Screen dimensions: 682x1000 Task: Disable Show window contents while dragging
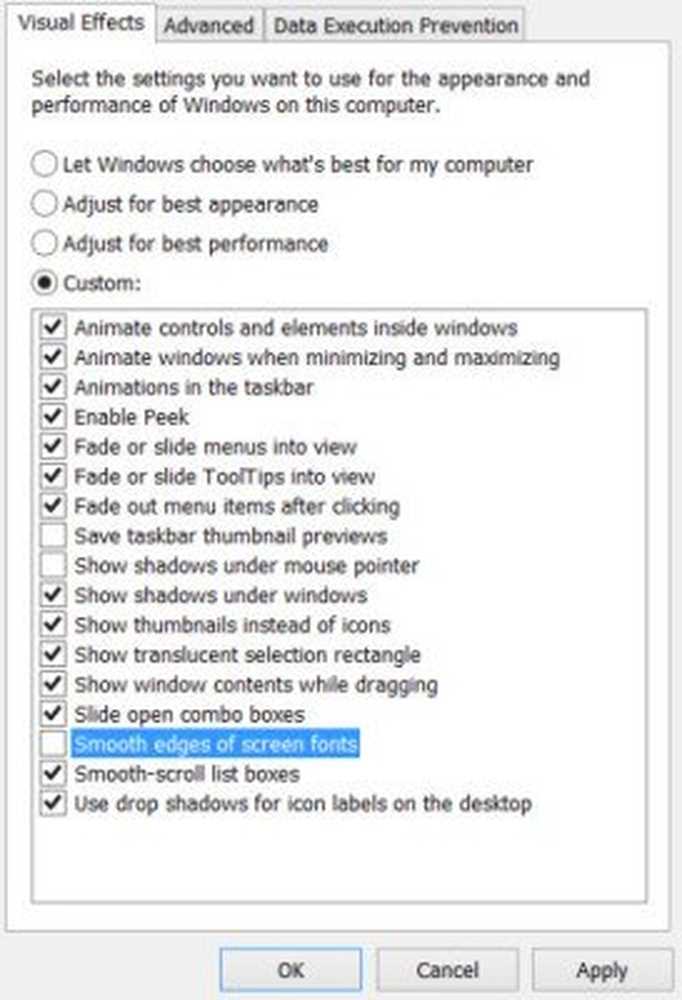click(x=52, y=685)
